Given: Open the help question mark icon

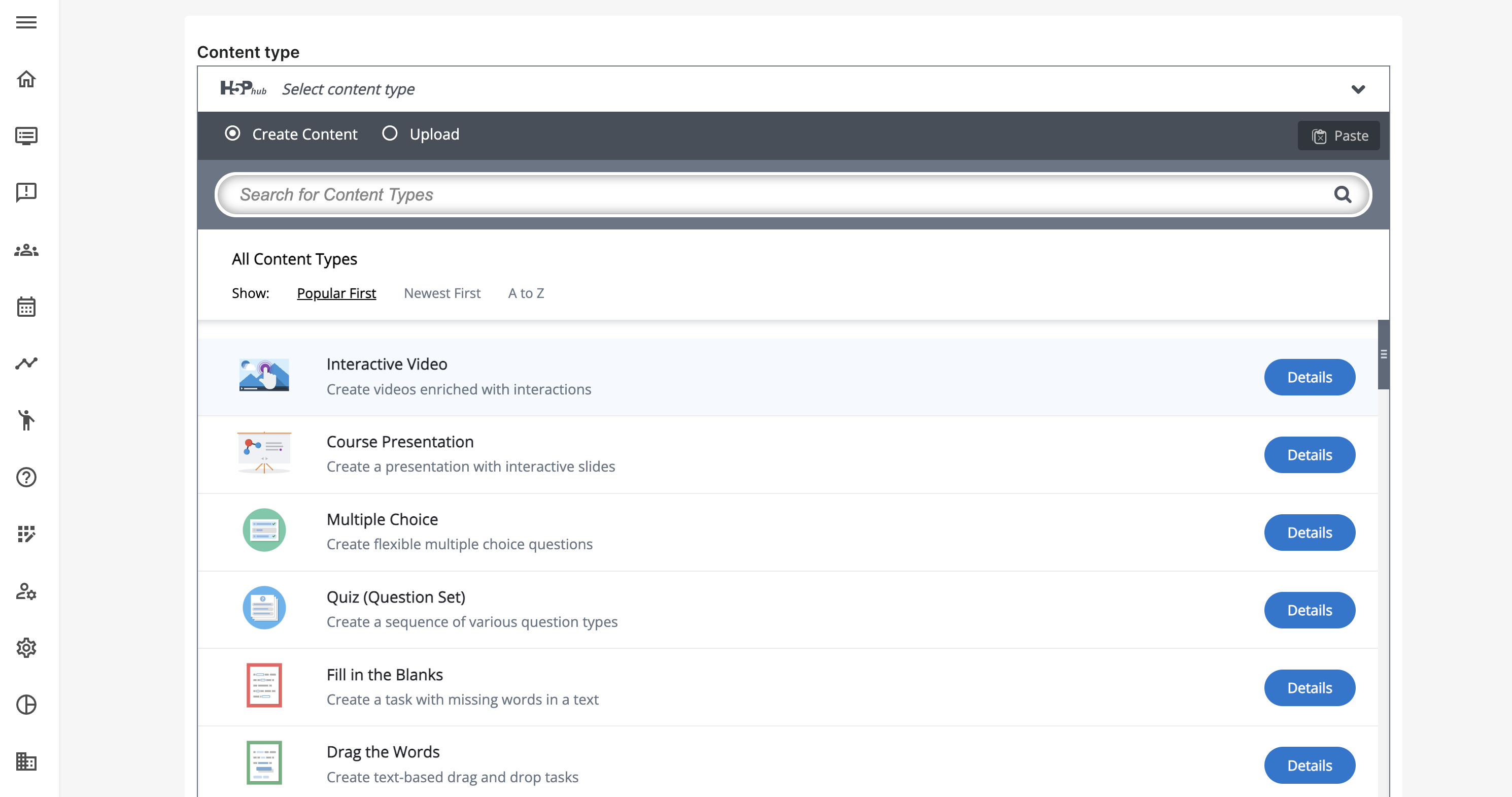Looking at the screenshot, I should 26,477.
